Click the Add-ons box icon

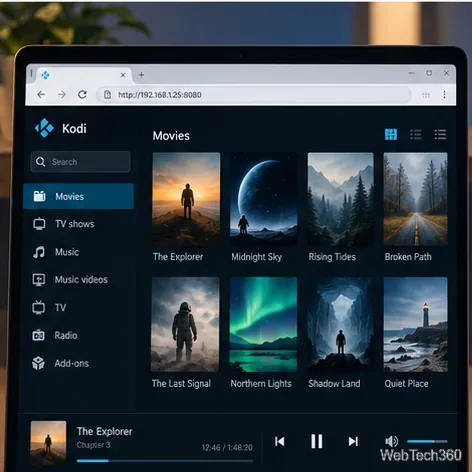click(38, 363)
